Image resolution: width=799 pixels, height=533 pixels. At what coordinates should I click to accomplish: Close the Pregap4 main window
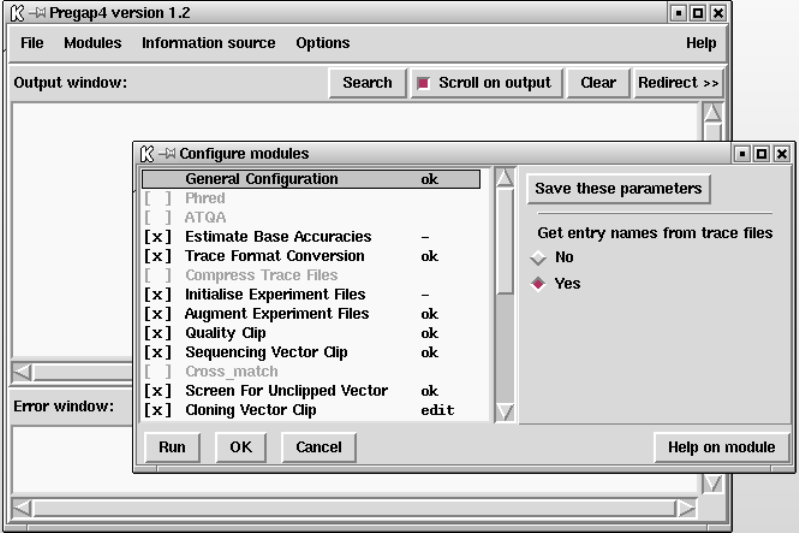click(x=718, y=13)
